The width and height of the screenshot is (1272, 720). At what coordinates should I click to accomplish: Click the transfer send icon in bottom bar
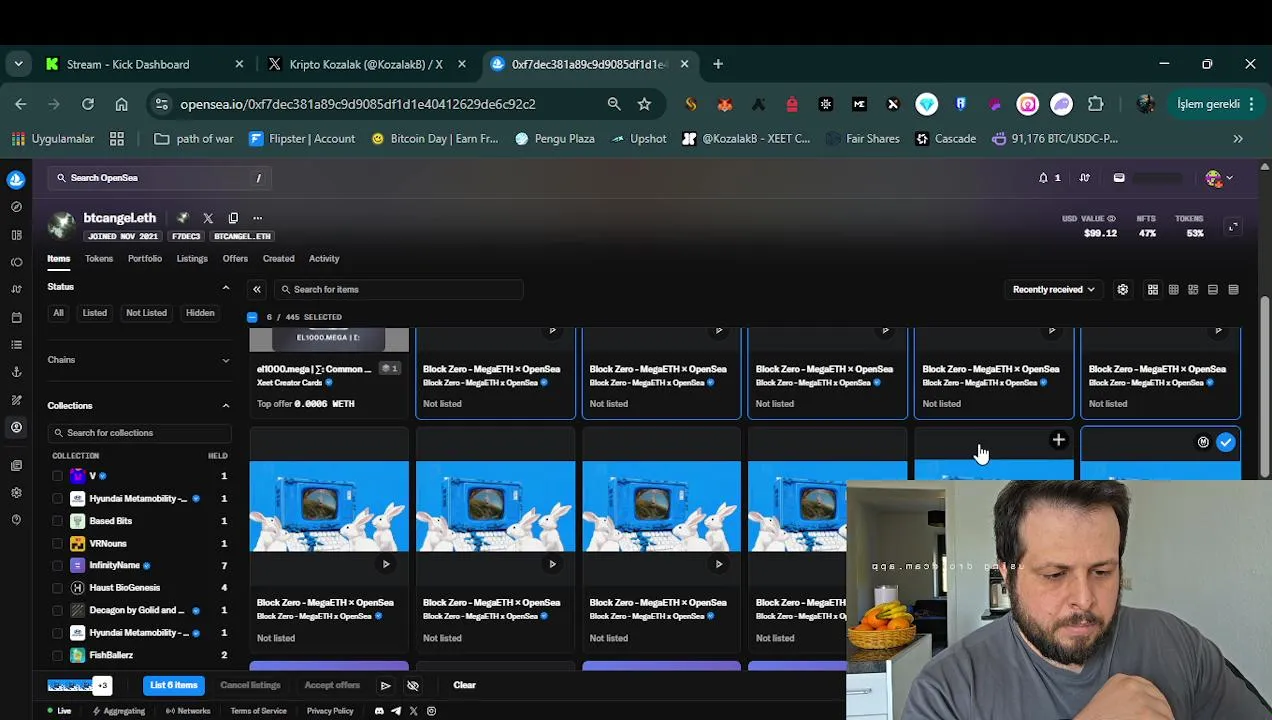[x=385, y=686]
